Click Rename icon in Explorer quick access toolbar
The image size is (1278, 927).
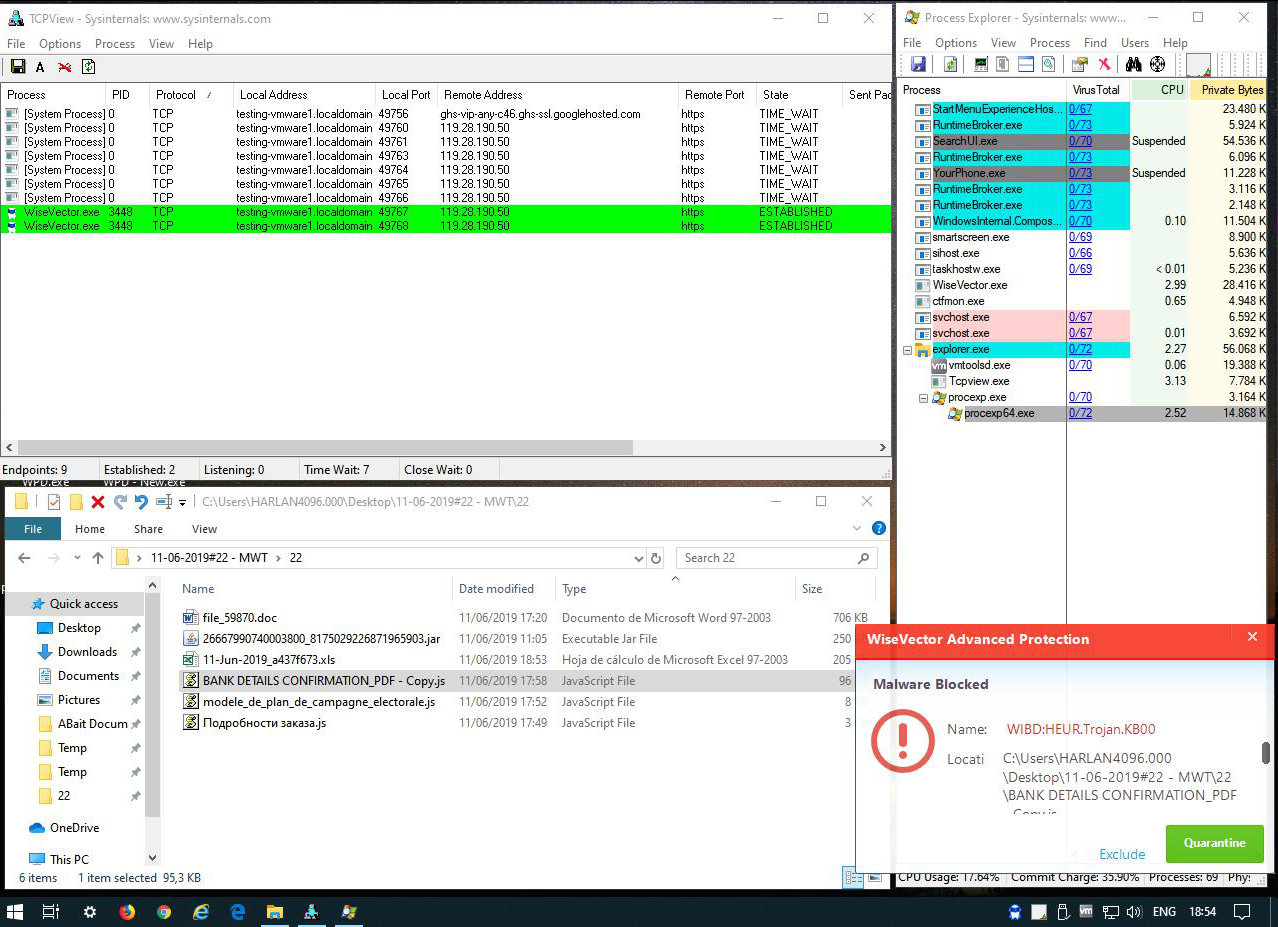[x=163, y=501]
